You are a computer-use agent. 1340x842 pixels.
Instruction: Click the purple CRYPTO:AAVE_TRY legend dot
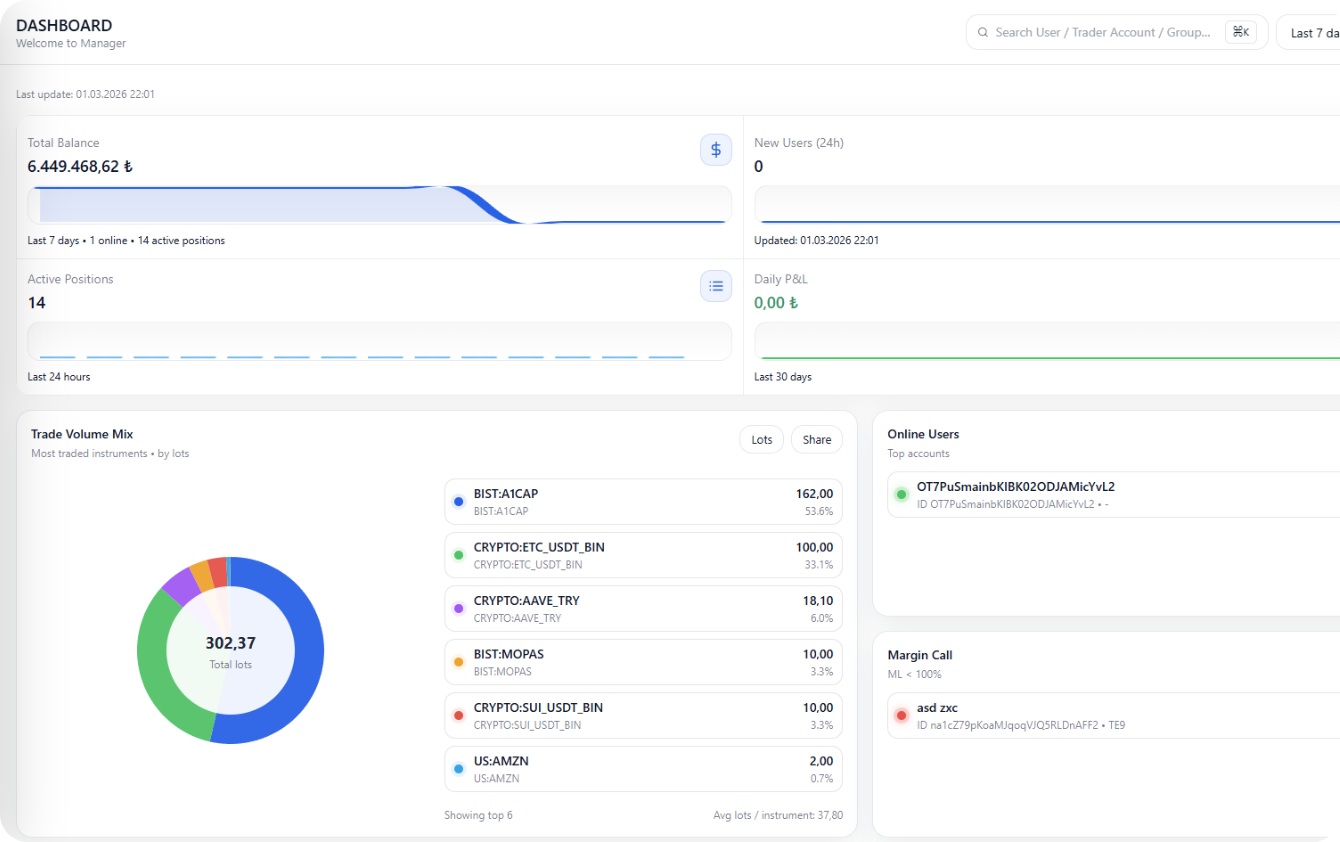pos(458,608)
